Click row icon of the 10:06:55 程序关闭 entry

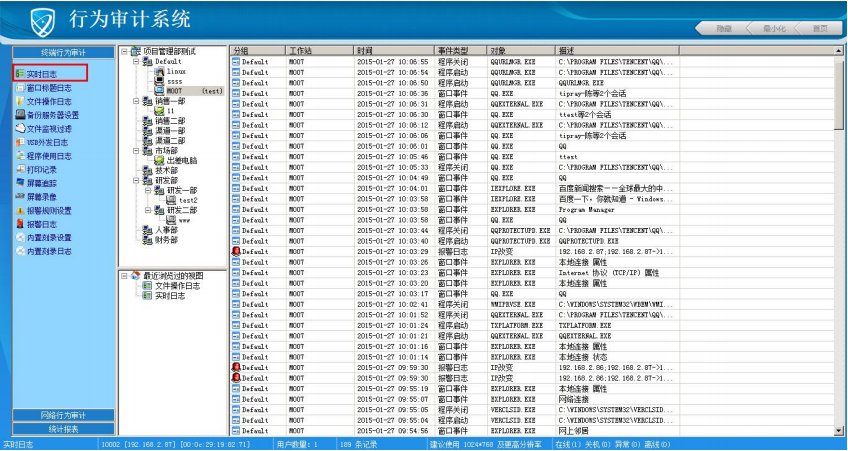pyautogui.click(x=236, y=62)
